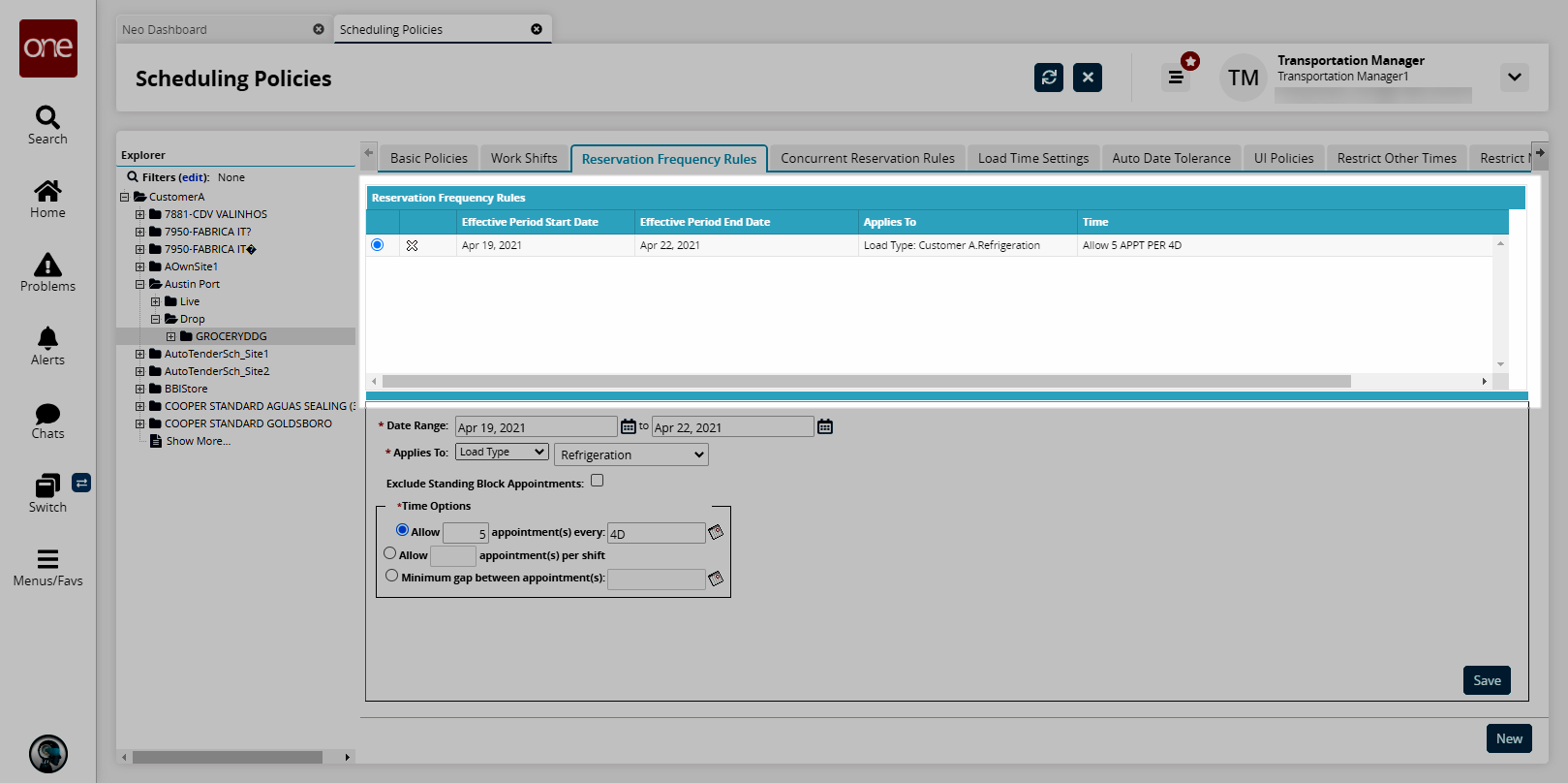Switch to the Work Shifts tab
Screen dimensions: 1568x783
[x=523, y=158]
